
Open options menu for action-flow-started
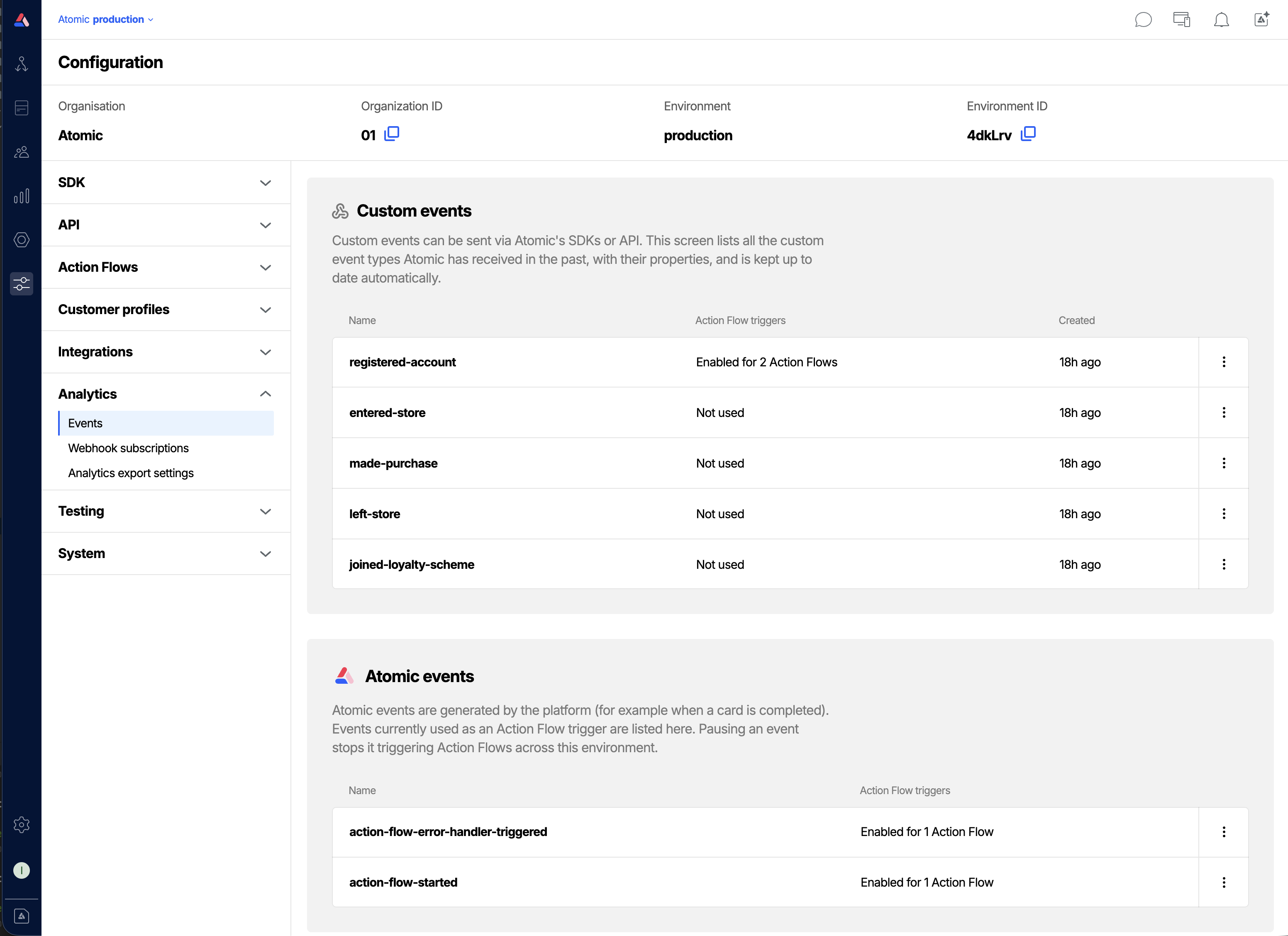tap(1224, 882)
